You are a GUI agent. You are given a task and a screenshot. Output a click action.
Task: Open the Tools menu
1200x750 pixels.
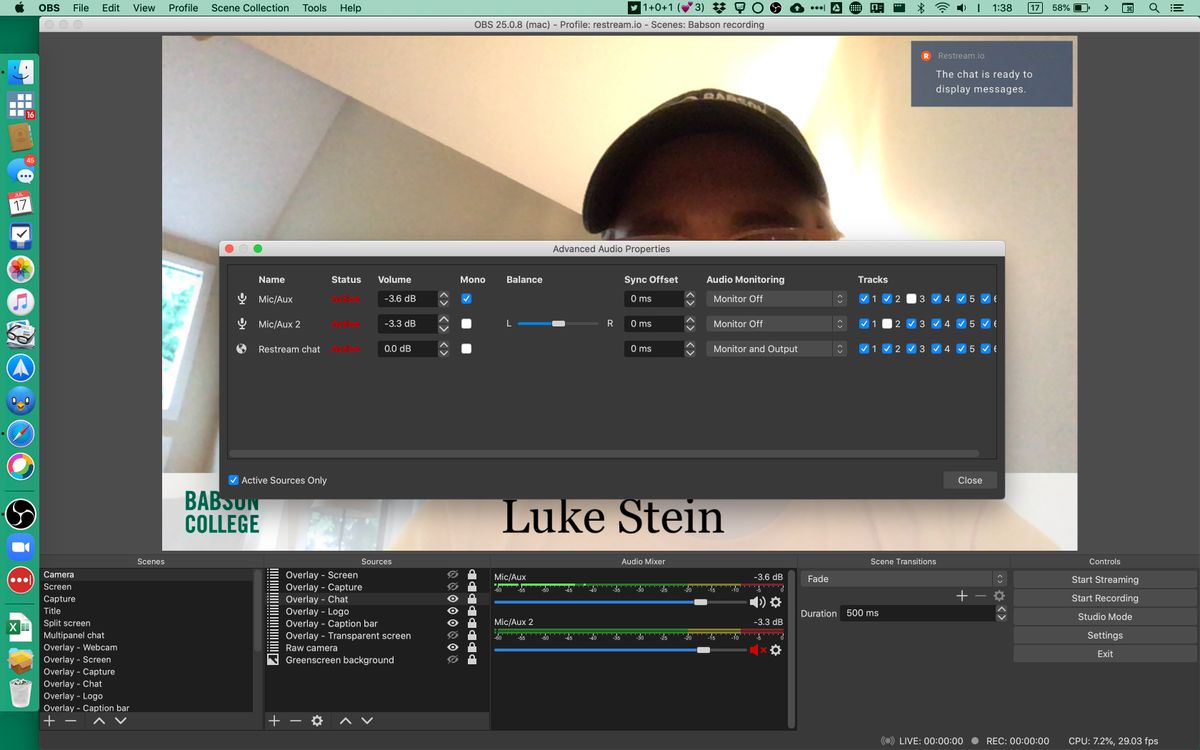[x=314, y=8]
